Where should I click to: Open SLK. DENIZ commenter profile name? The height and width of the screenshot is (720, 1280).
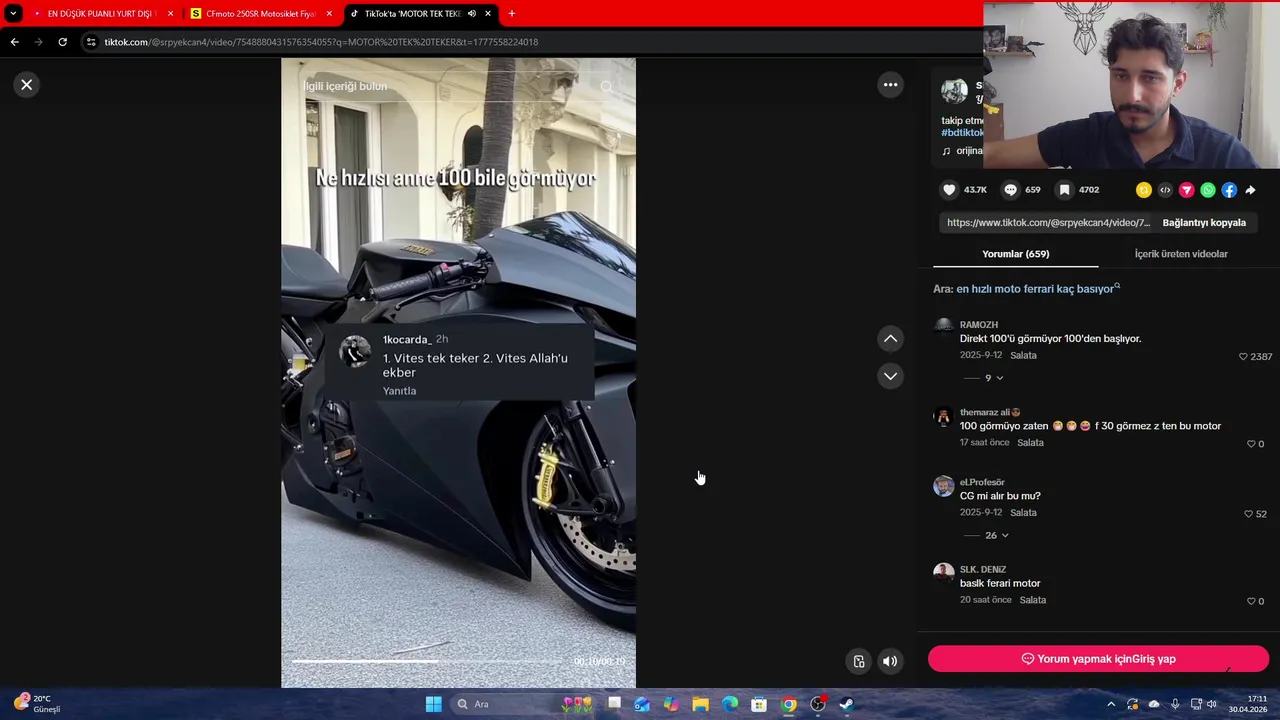(983, 570)
